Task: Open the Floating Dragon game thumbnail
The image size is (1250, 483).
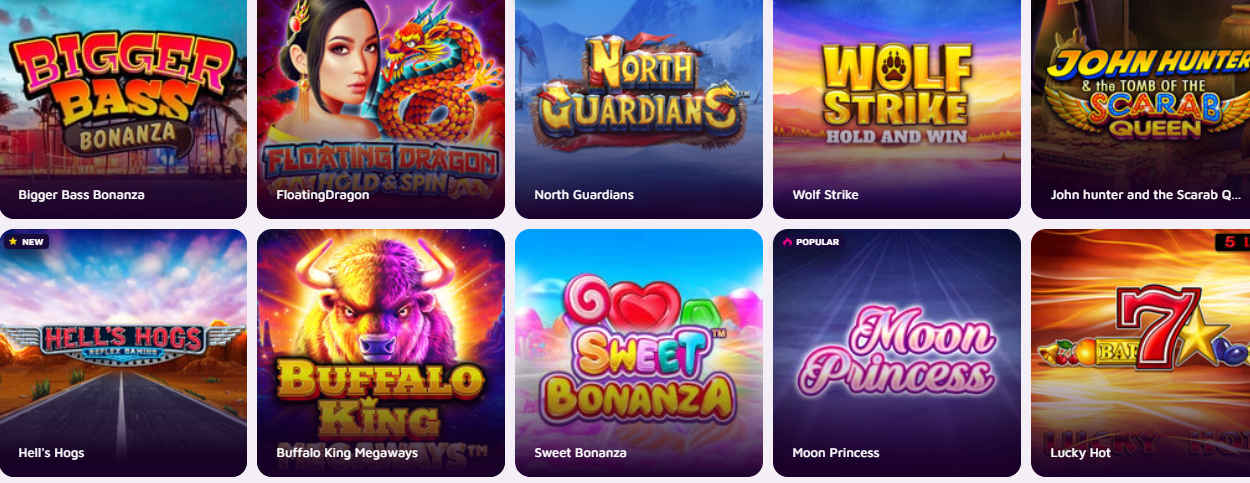Action: (381, 109)
